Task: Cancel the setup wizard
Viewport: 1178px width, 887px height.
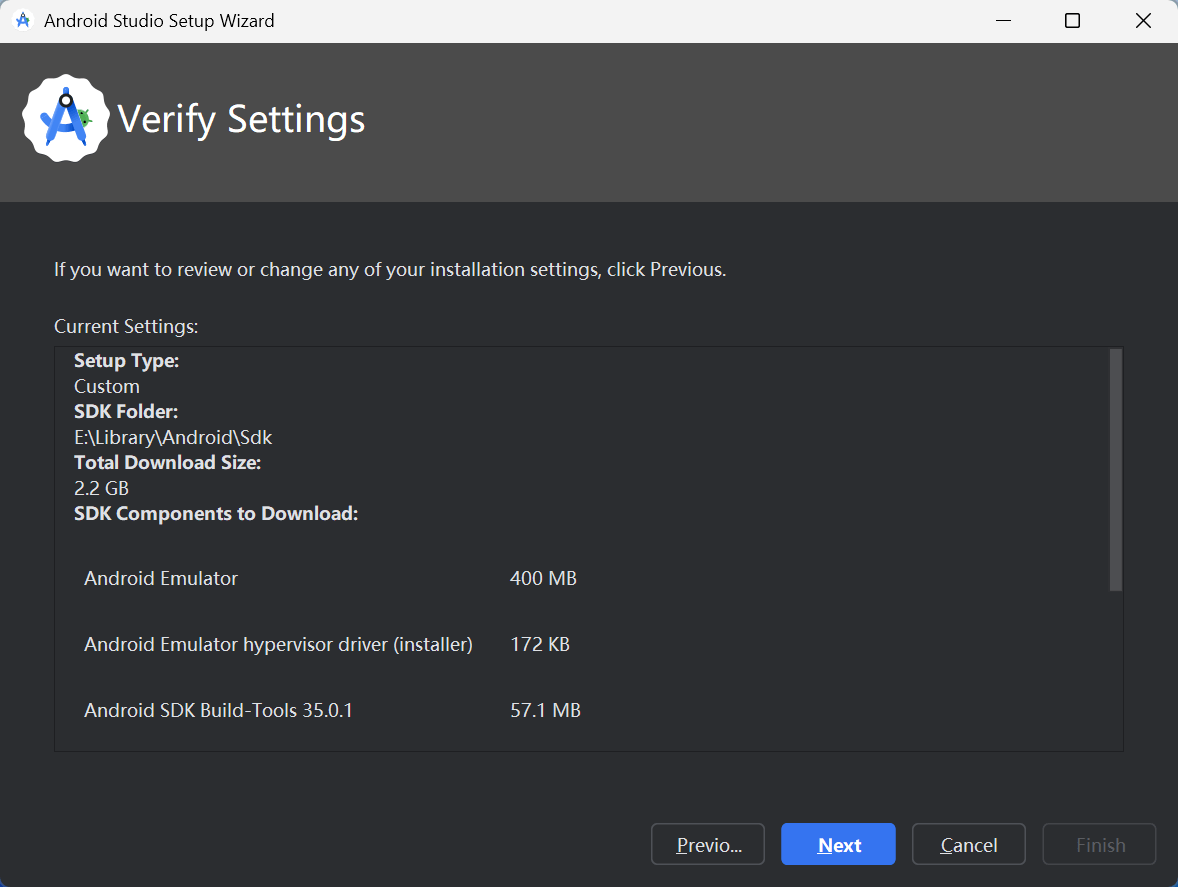Action: [x=968, y=844]
